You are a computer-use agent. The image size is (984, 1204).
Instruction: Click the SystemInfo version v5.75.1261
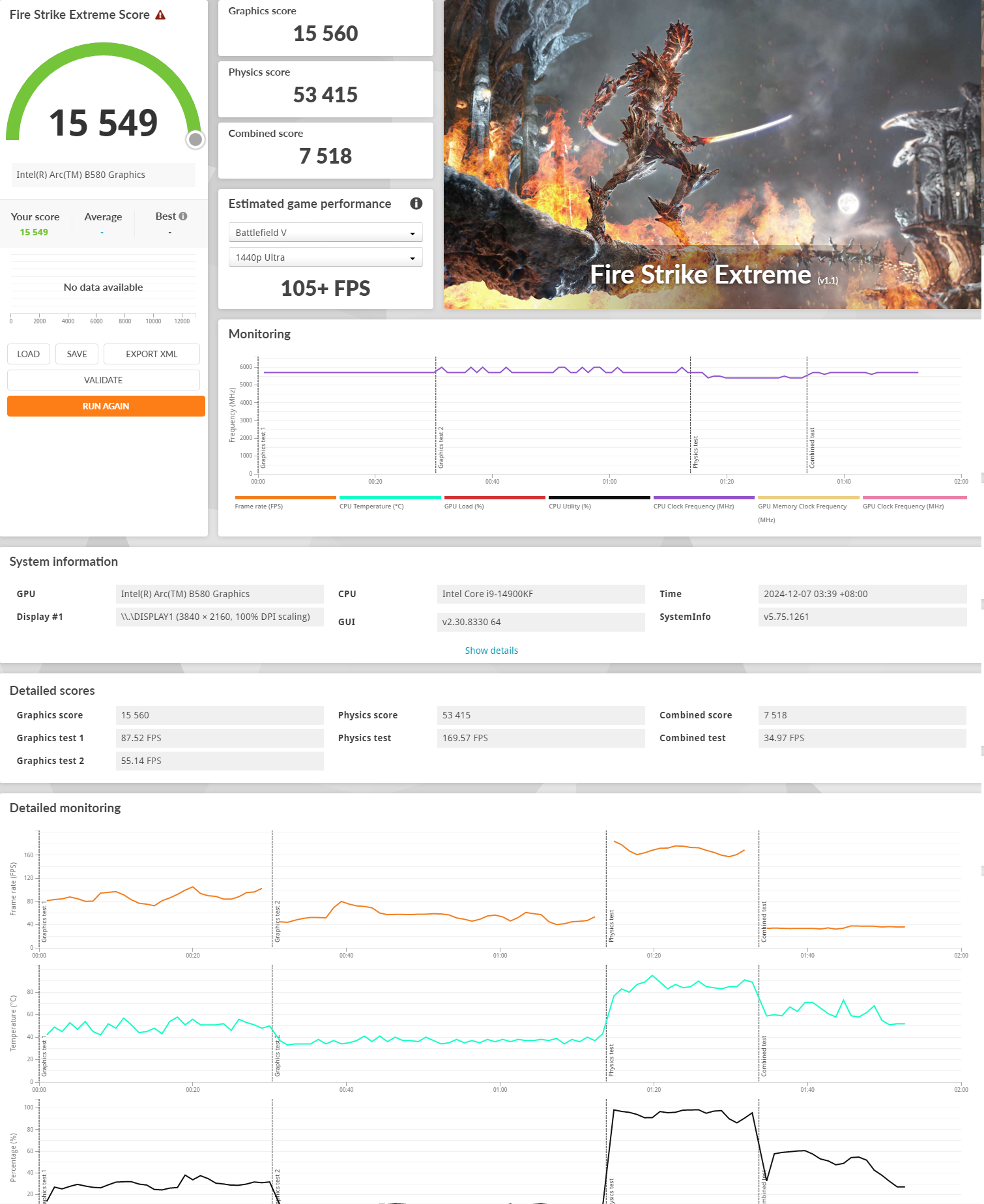862,617
